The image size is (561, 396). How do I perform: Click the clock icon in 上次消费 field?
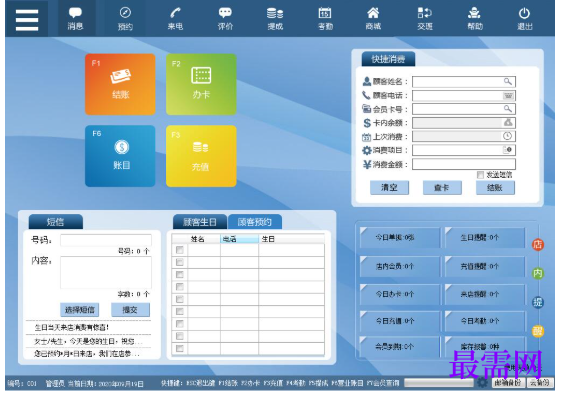[x=508, y=136]
